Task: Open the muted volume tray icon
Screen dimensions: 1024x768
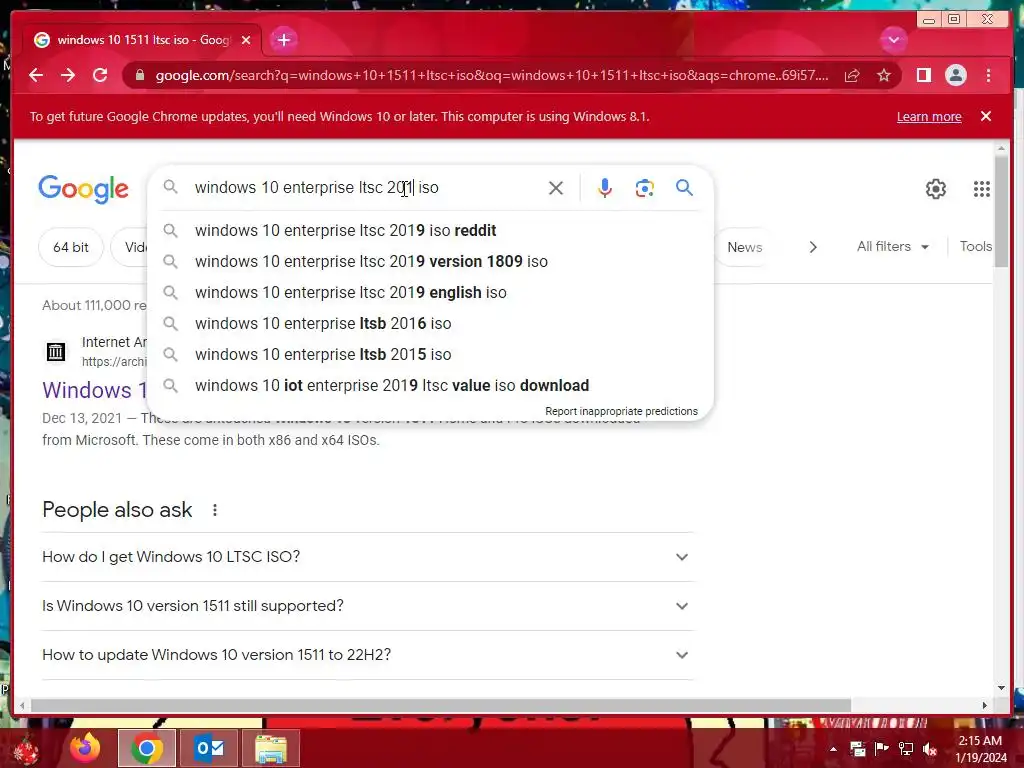Action: pyautogui.click(x=930, y=749)
